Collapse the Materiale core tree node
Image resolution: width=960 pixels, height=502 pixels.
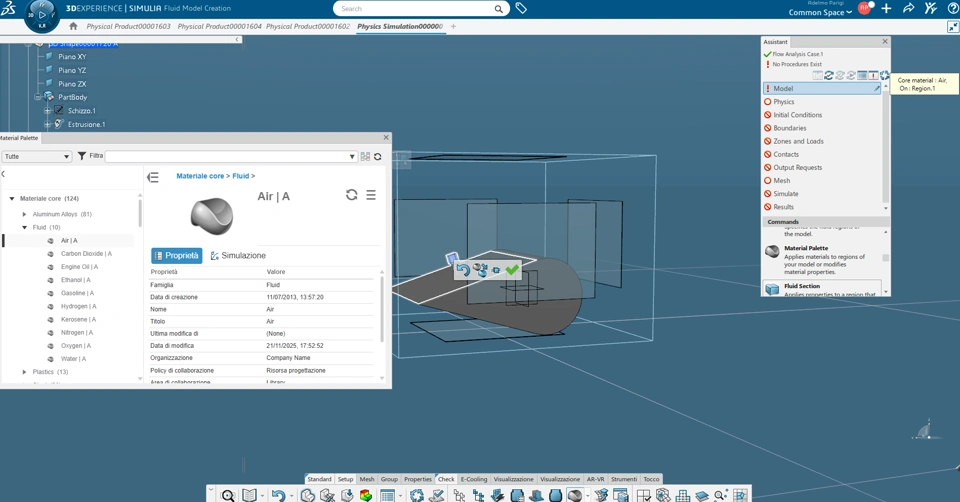tap(12, 198)
